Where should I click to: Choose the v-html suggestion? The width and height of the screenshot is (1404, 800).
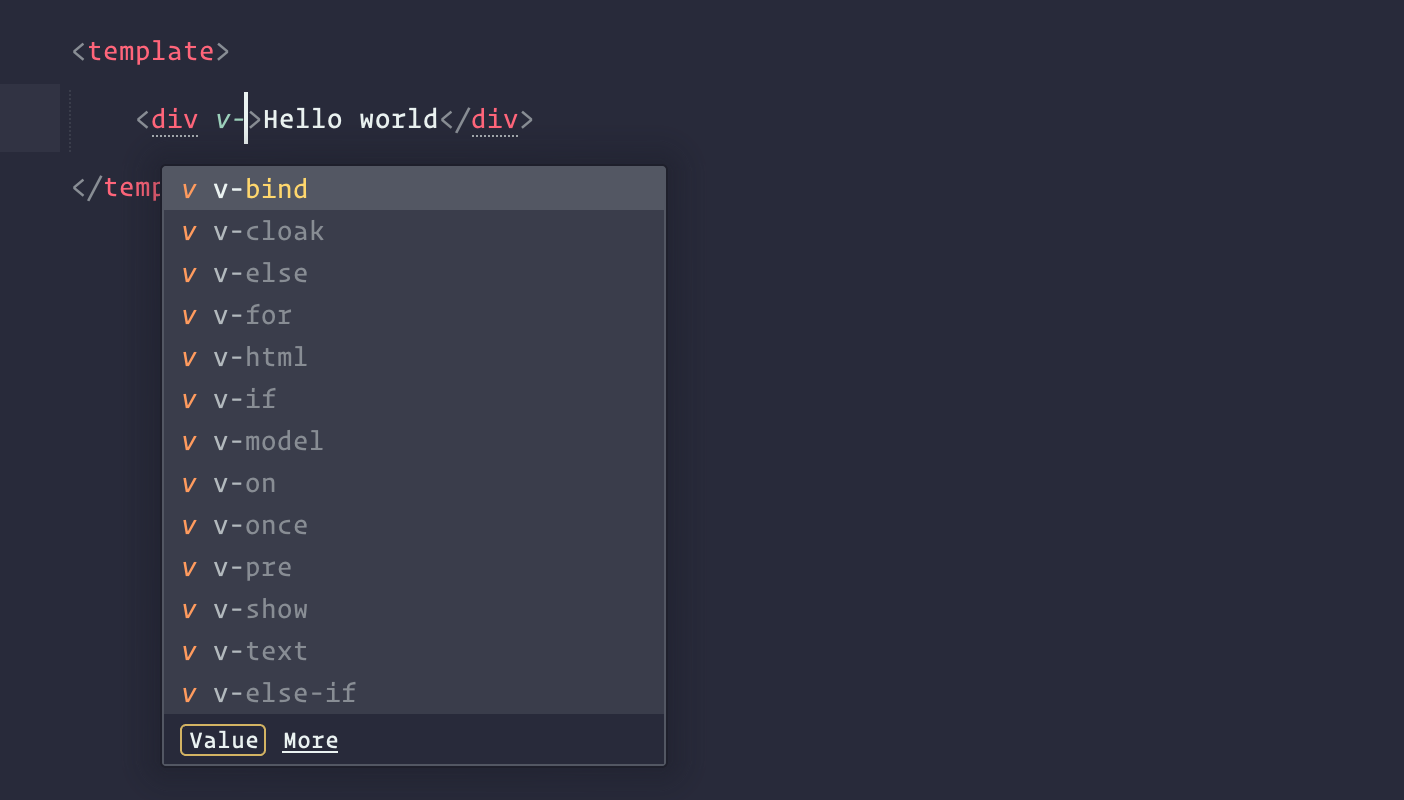click(x=414, y=357)
